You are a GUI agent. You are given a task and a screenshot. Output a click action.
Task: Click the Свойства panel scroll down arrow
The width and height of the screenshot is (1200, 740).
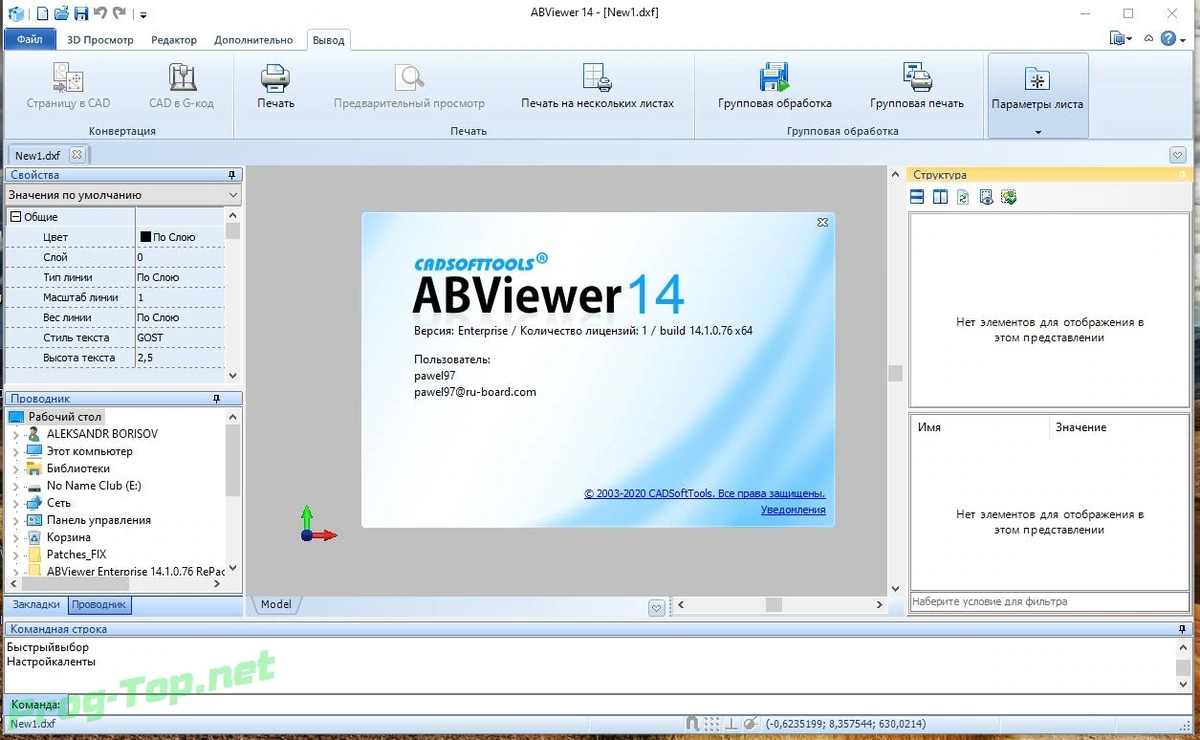(233, 375)
